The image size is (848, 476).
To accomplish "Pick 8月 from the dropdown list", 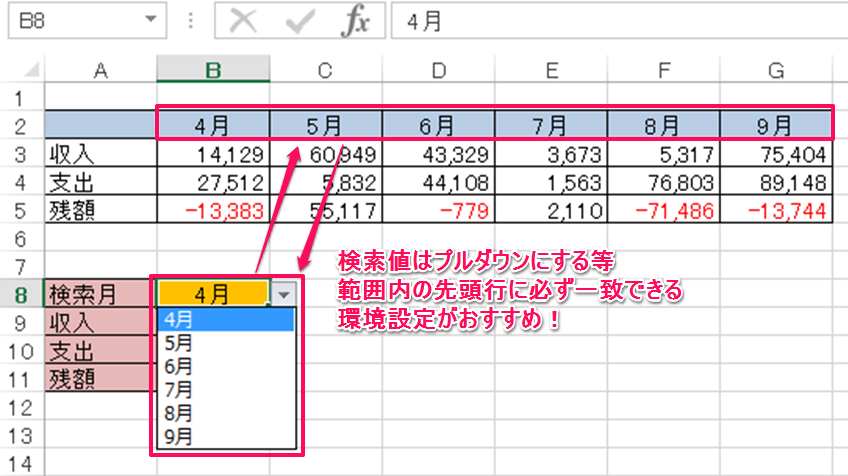I will point(178,412).
